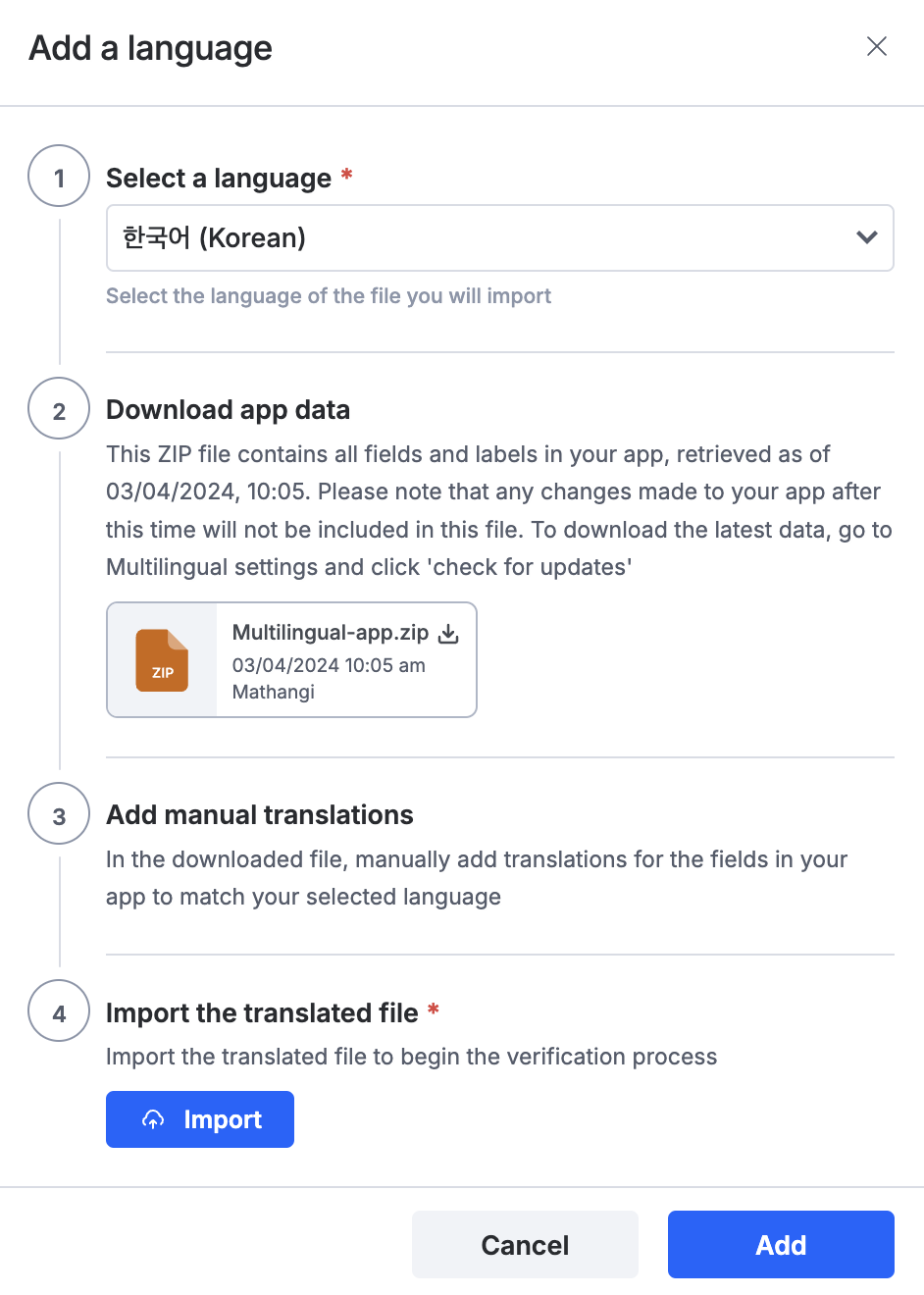Click the Mathangi uploader name text
This screenshot has width=924, height=1295.
click(x=274, y=692)
